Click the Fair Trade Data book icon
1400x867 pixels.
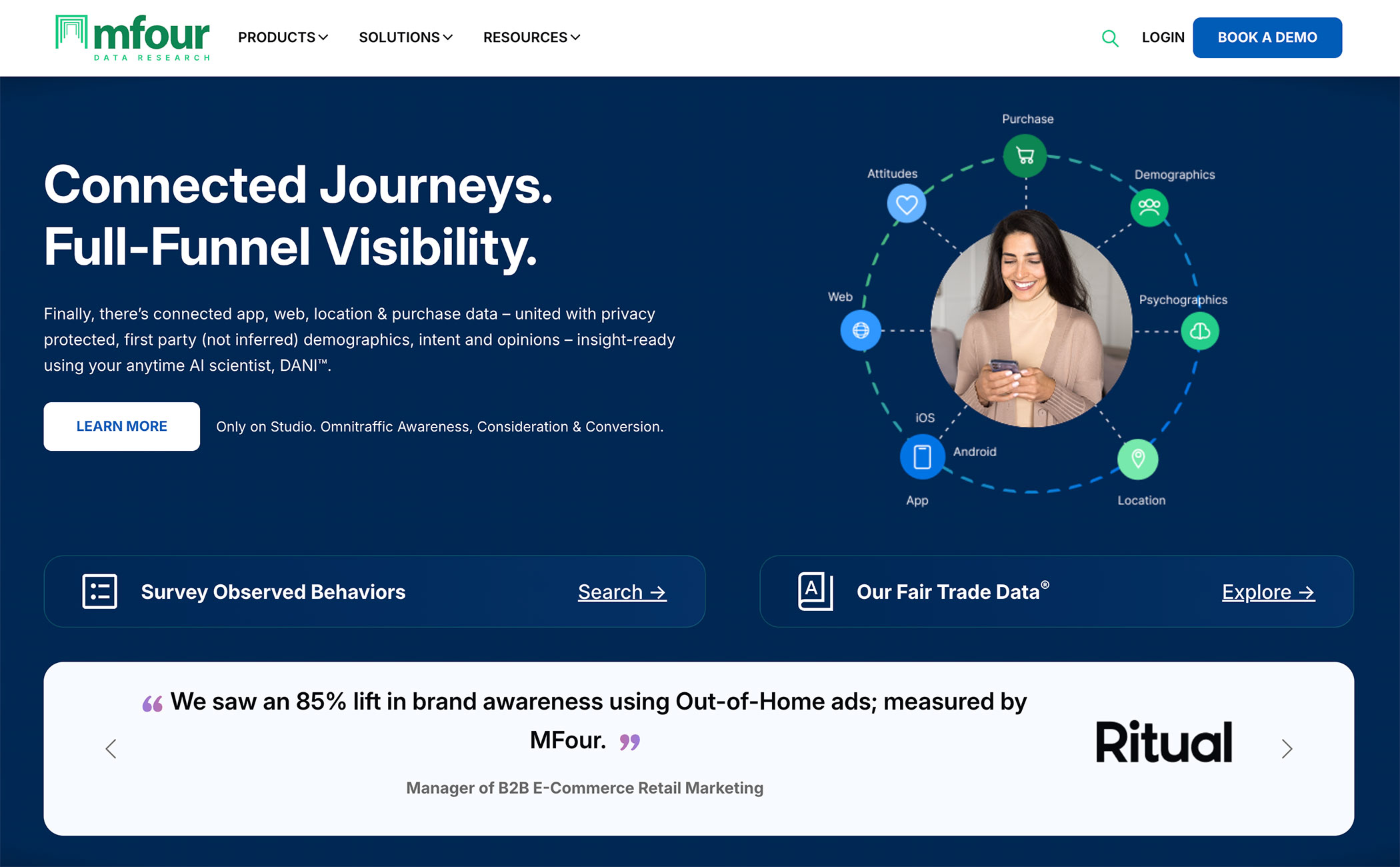[815, 591]
